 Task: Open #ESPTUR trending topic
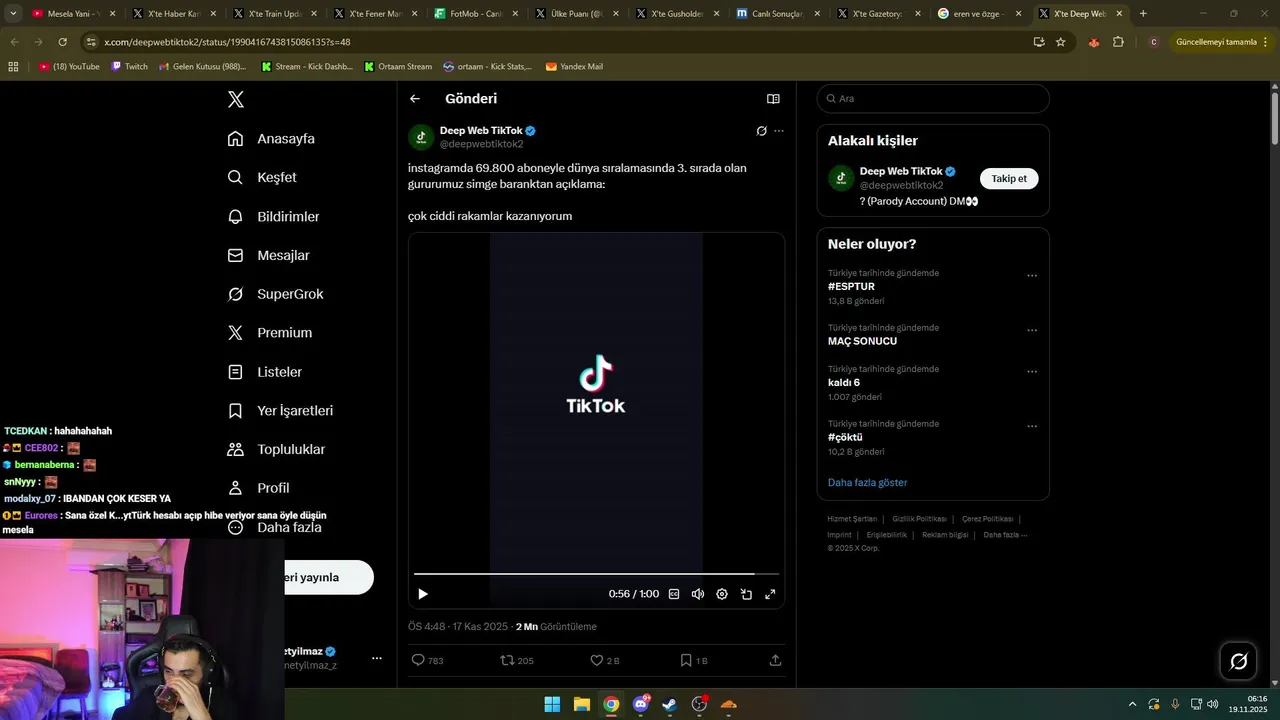[x=851, y=286]
